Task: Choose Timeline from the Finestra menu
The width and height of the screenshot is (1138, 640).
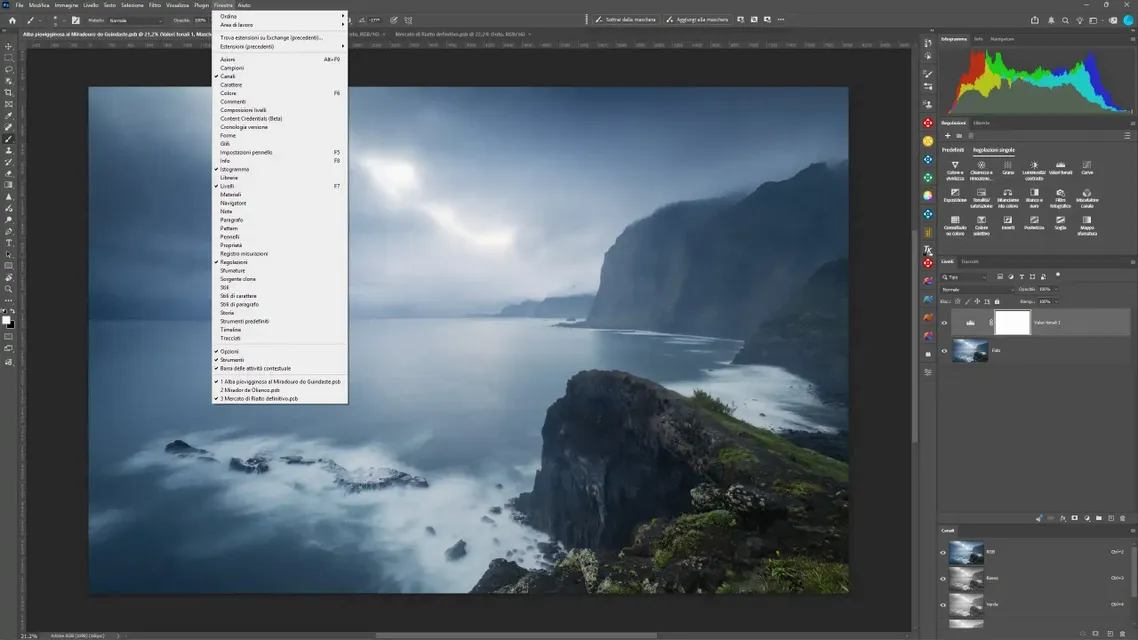Action: coord(279,329)
